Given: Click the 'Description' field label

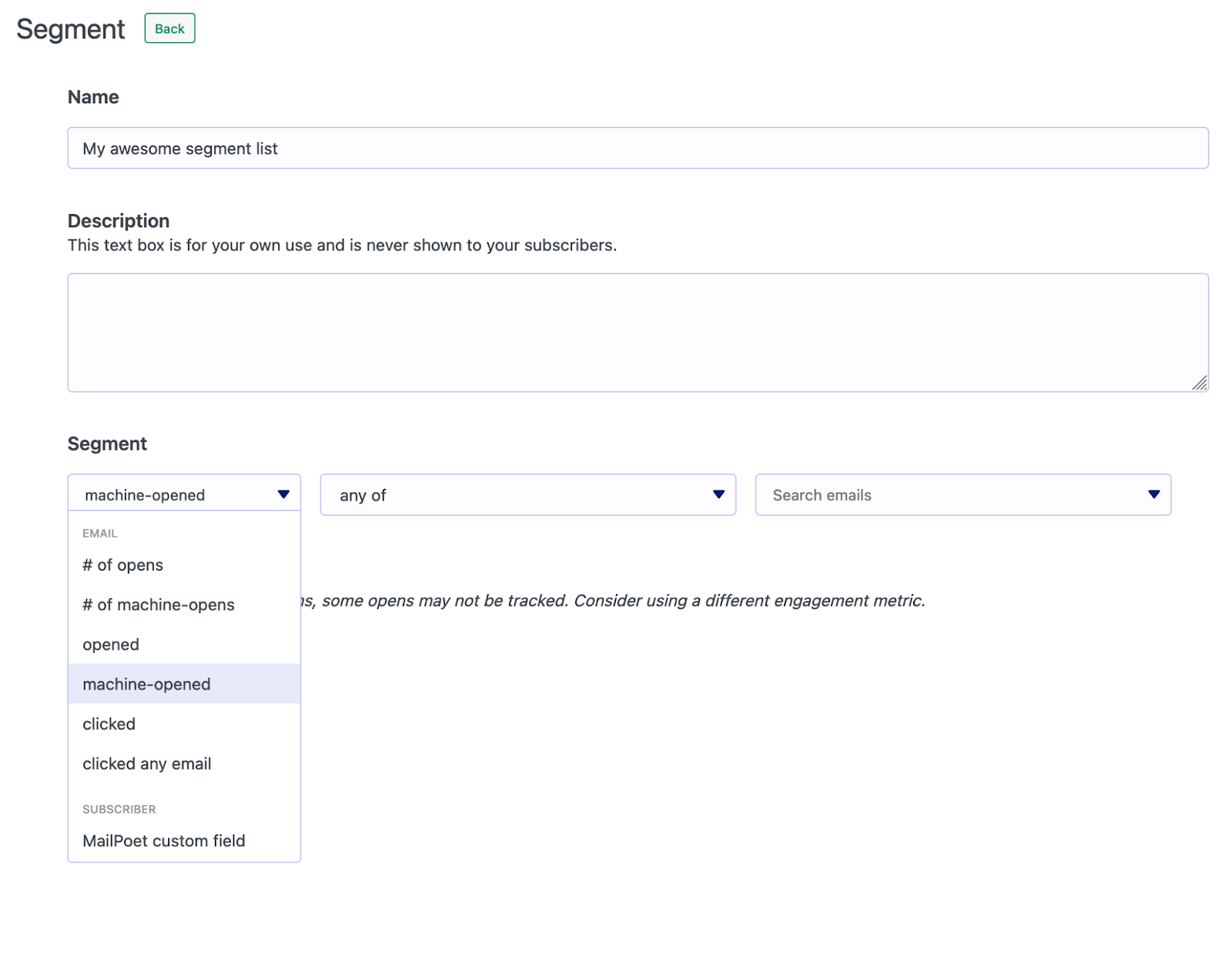Looking at the screenshot, I should [119, 221].
